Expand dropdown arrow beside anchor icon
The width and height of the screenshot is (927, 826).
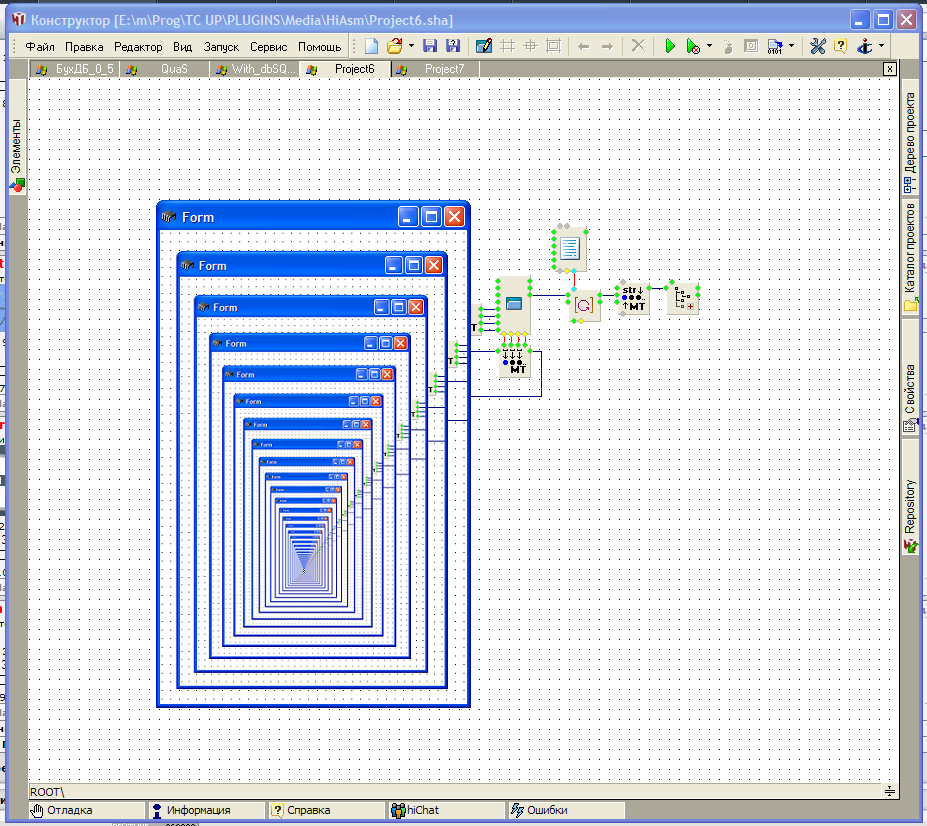pos(881,46)
